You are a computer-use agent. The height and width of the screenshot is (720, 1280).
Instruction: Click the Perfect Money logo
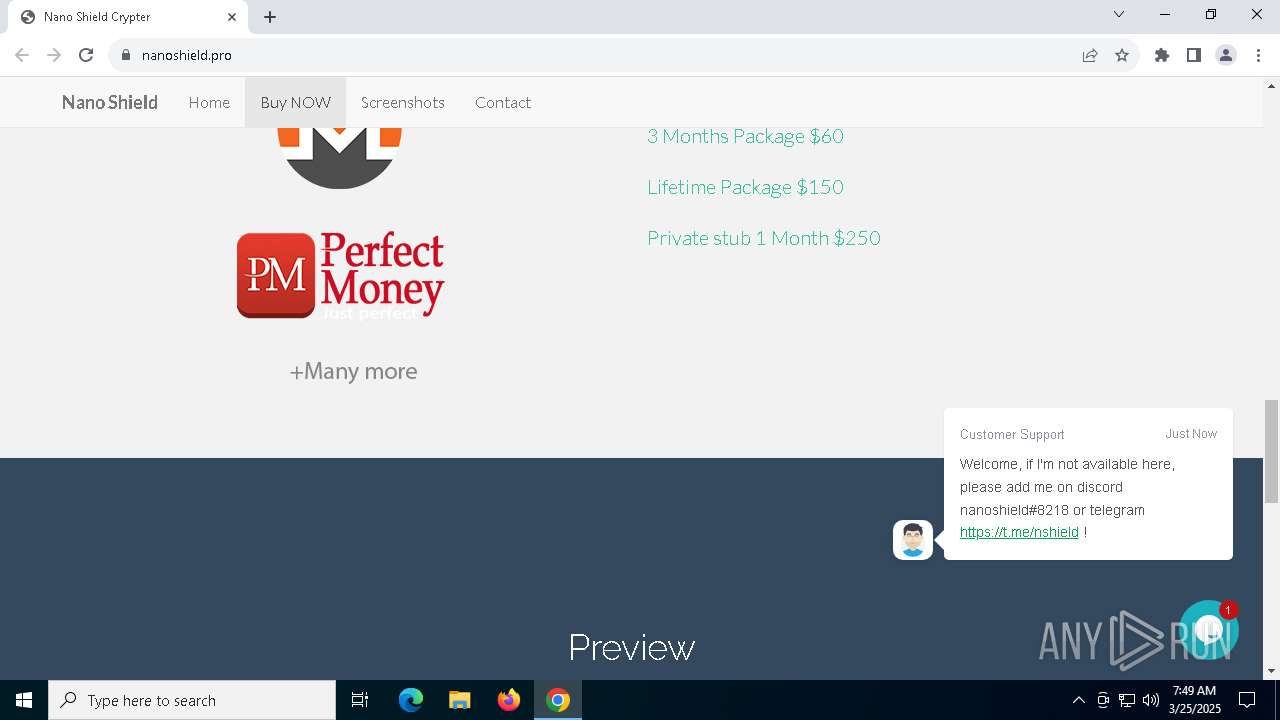pos(341,276)
